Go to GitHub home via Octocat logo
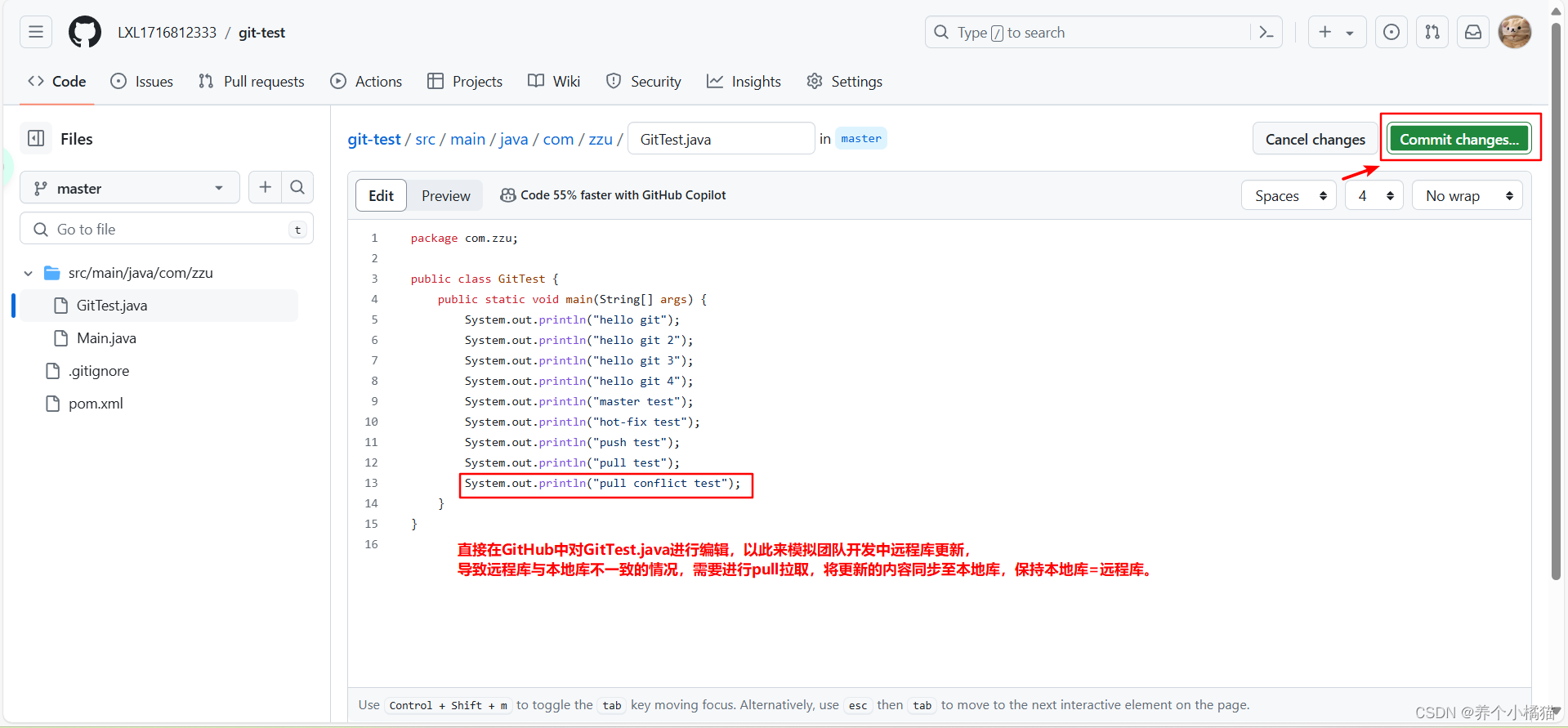Viewport: 1568px width, 728px height. (85, 32)
